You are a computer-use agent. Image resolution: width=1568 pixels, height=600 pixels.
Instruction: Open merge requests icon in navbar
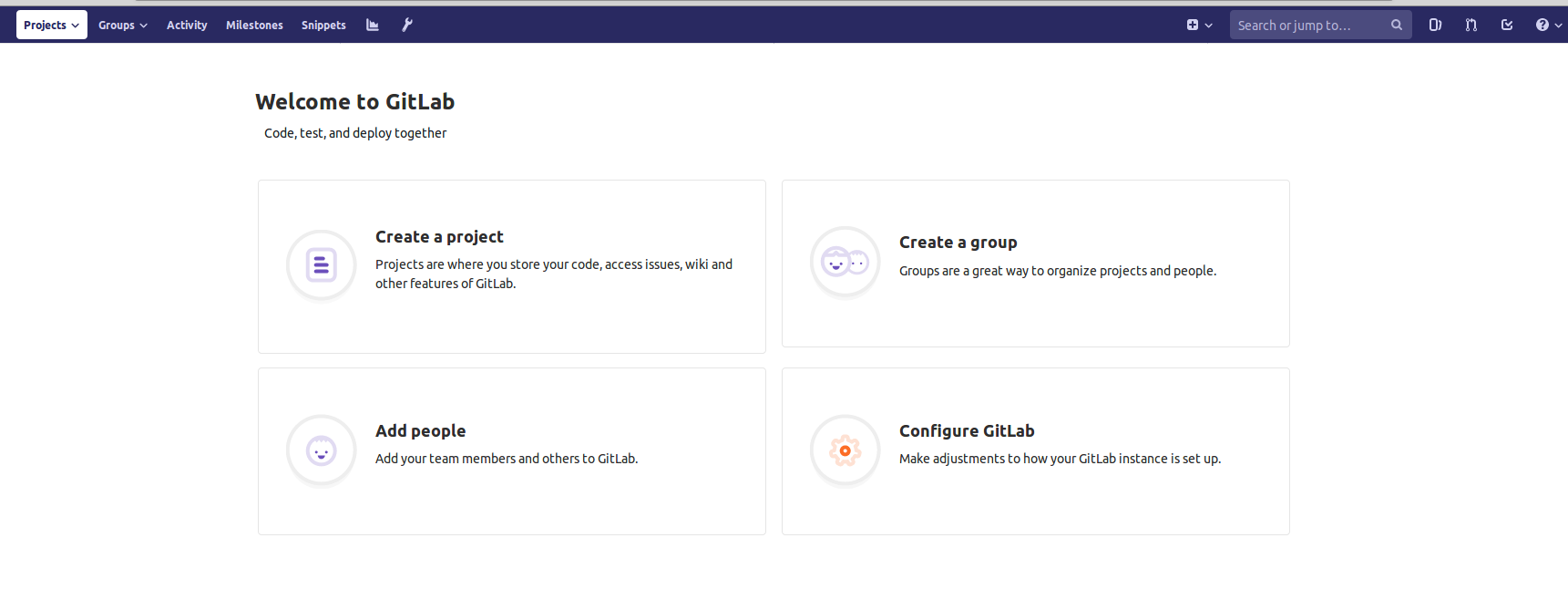(1471, 25)
